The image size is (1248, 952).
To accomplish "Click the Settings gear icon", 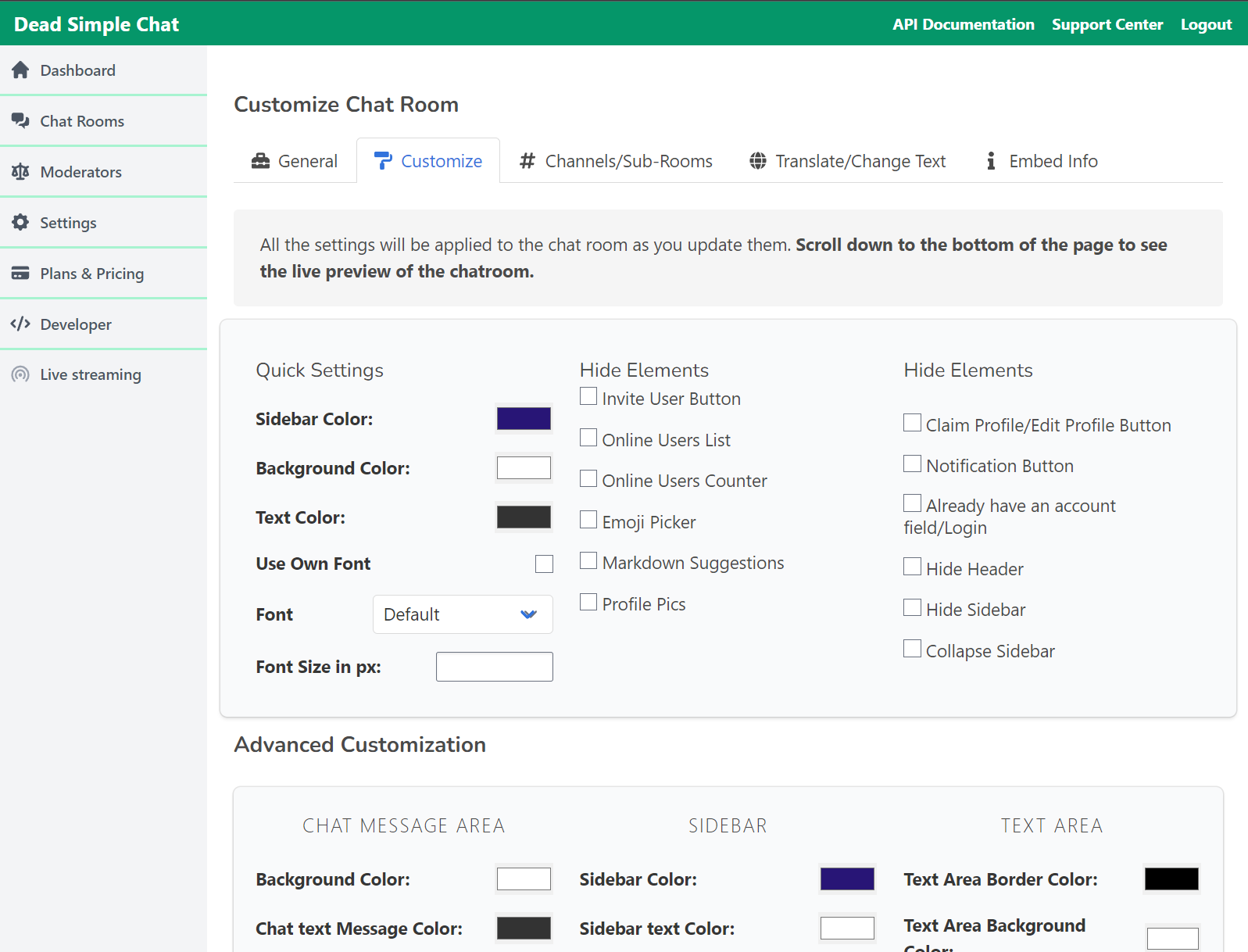I will point(20,223).
